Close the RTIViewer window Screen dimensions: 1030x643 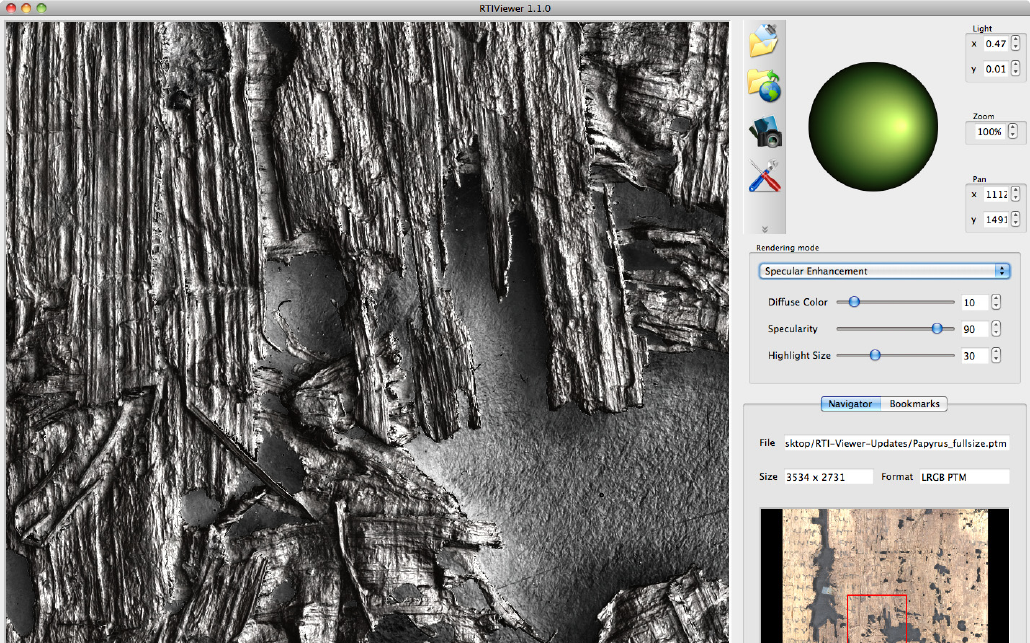pyautogui.click(x=11, y=9)
